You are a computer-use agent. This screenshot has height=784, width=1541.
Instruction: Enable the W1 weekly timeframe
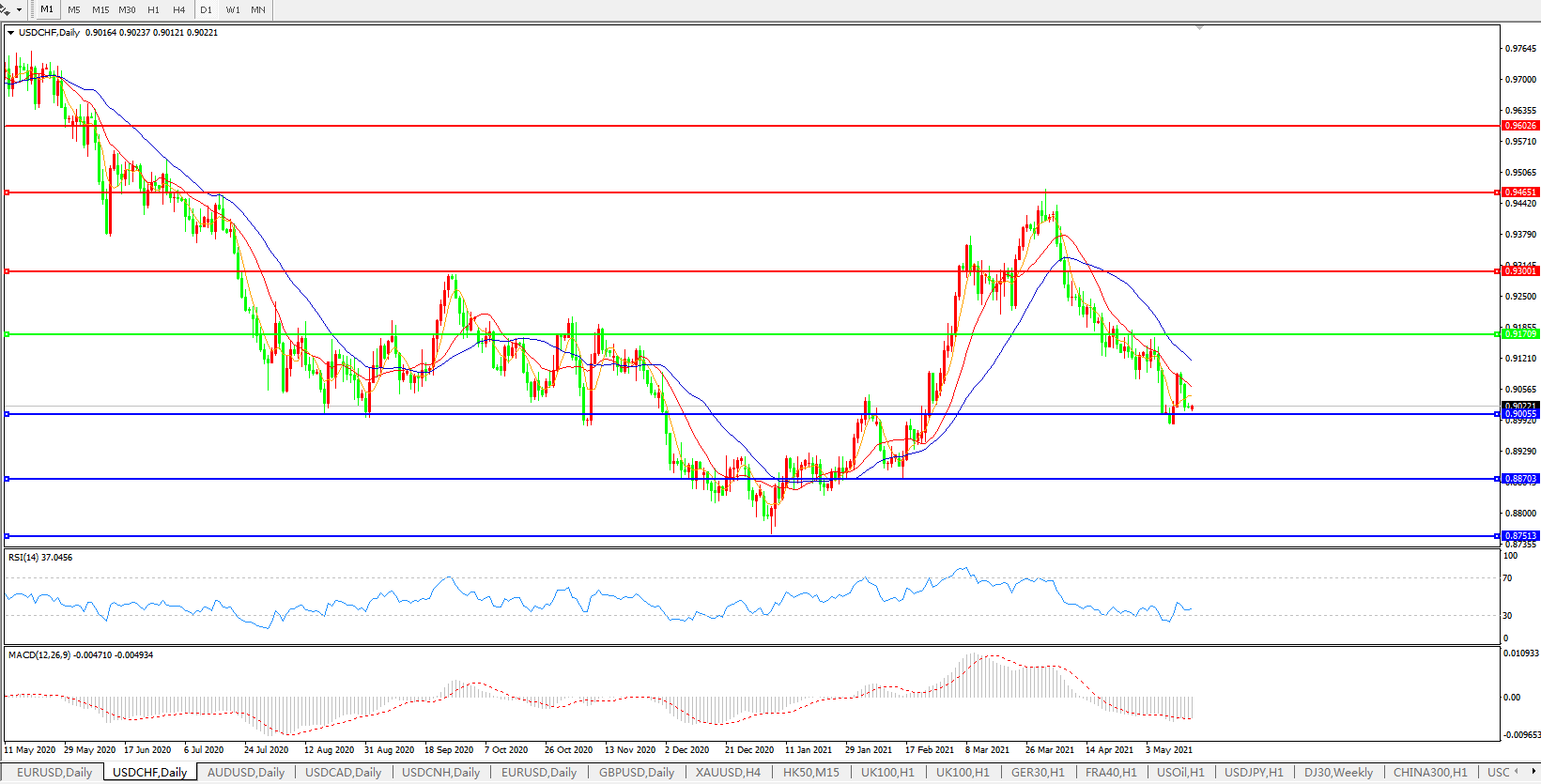tap(232, 9)
